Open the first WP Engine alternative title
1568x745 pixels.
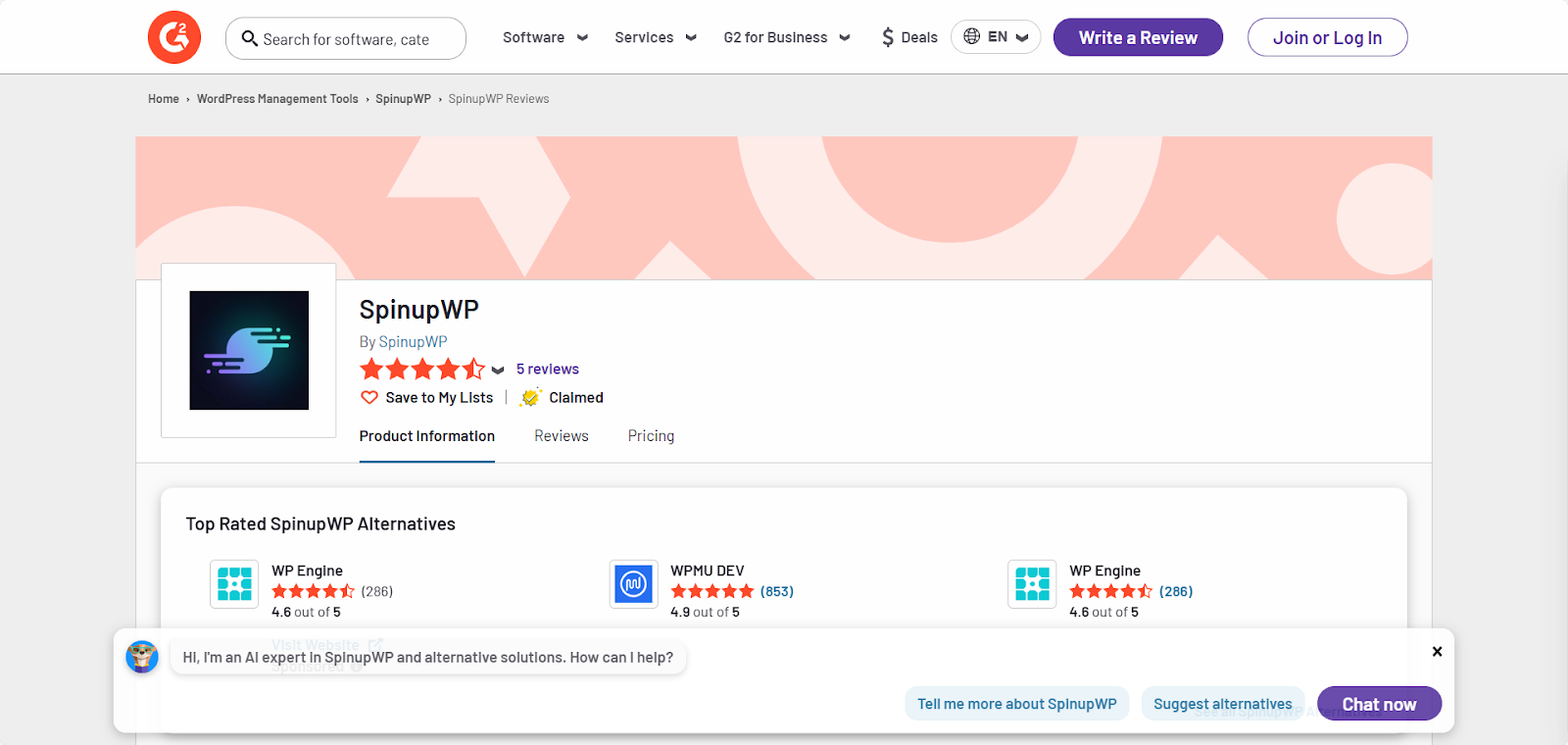click(307, 571)
